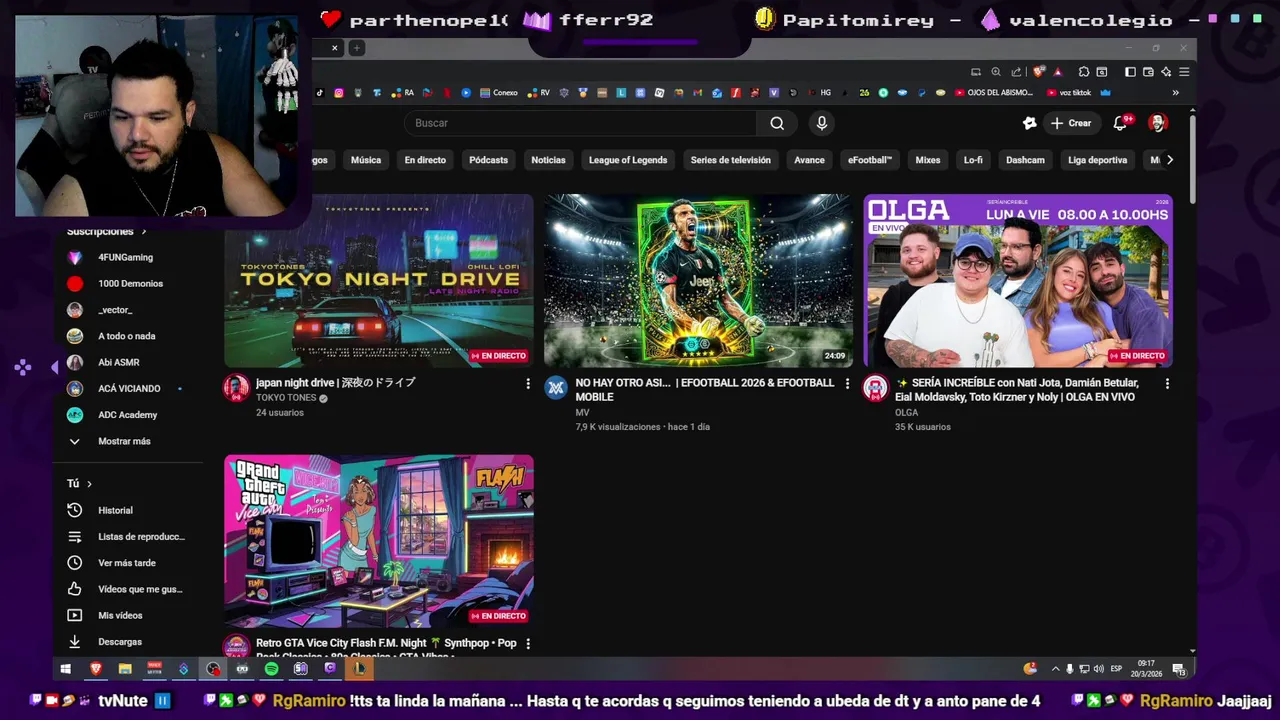This screenshot has width=1280, height=720.
Task: Open YouTube notifications bell
Action: (1120, 123)
